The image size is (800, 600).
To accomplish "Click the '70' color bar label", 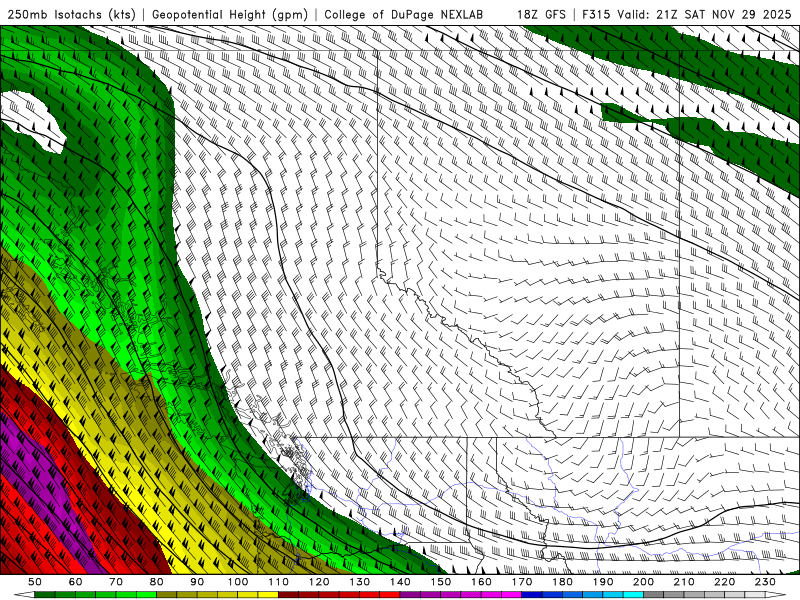I will pos(116,582).
